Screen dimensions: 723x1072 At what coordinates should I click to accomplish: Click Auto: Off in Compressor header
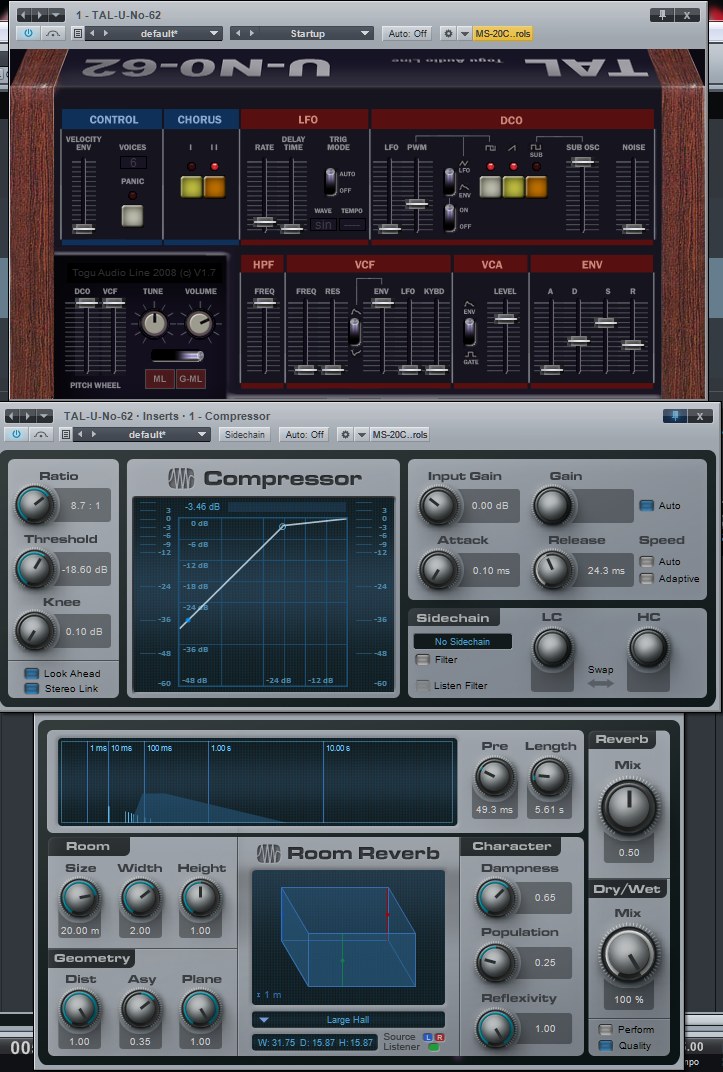(305, 434)
